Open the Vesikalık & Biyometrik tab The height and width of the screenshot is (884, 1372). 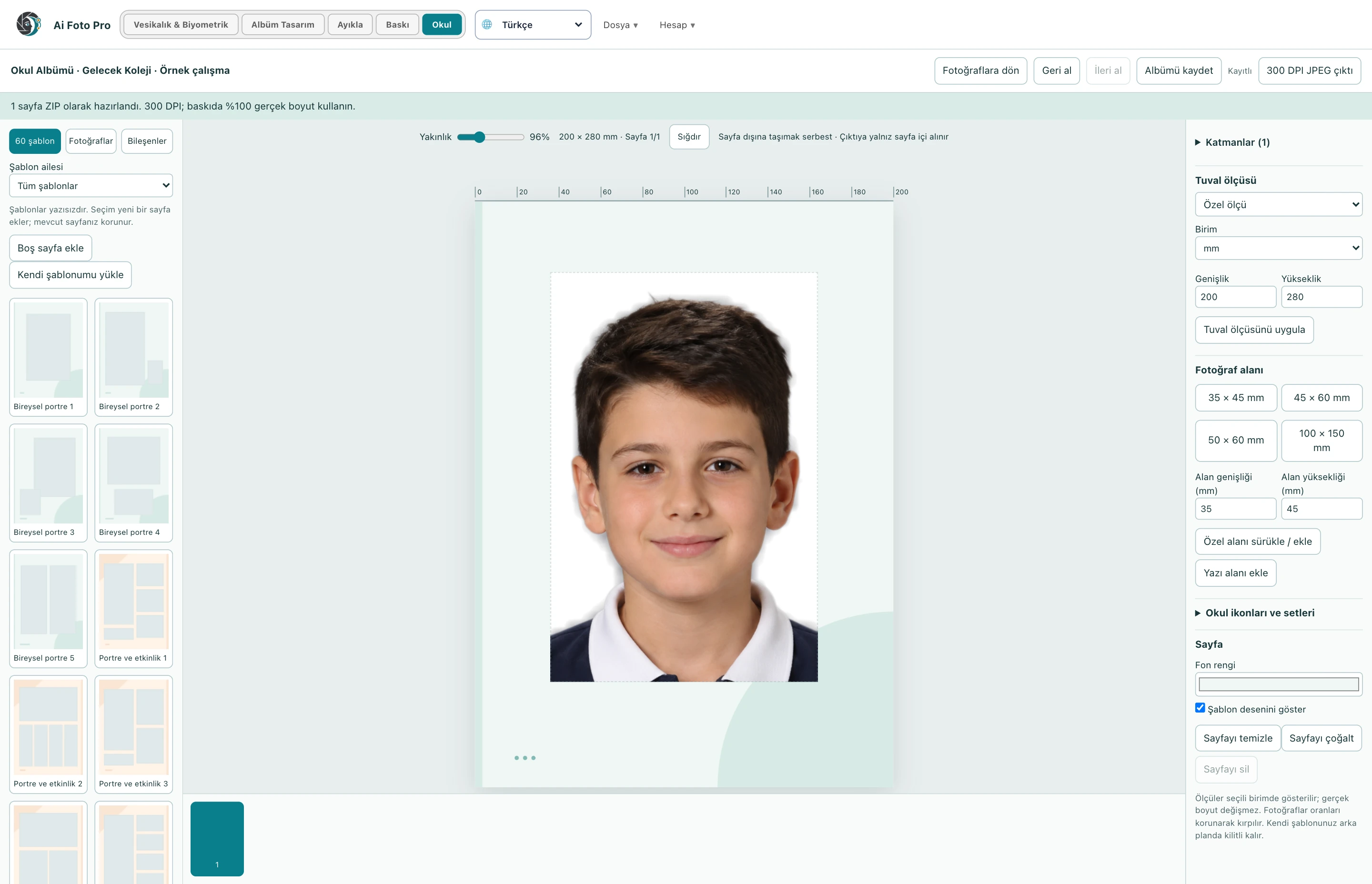point(181,25)
